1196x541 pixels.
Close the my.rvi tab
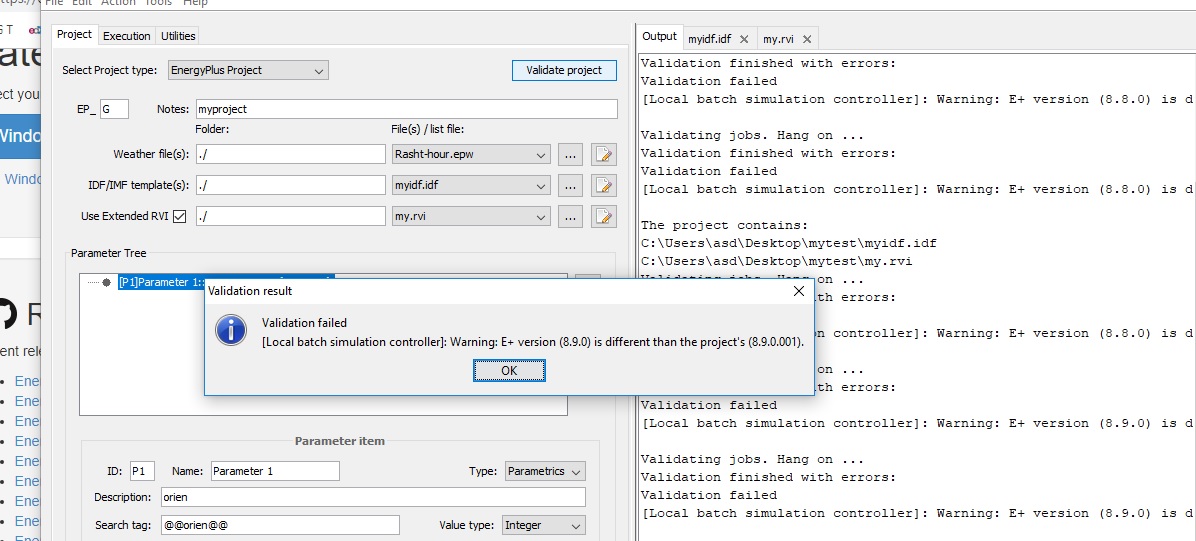[807, 38]
